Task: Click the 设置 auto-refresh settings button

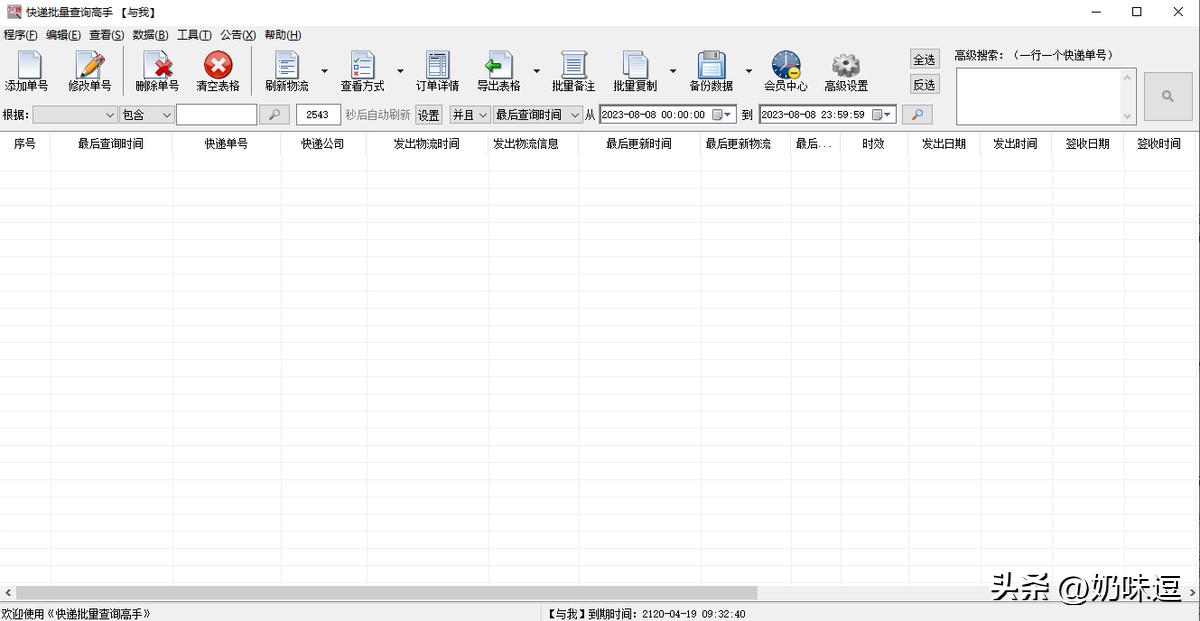Action: point(429,115)
